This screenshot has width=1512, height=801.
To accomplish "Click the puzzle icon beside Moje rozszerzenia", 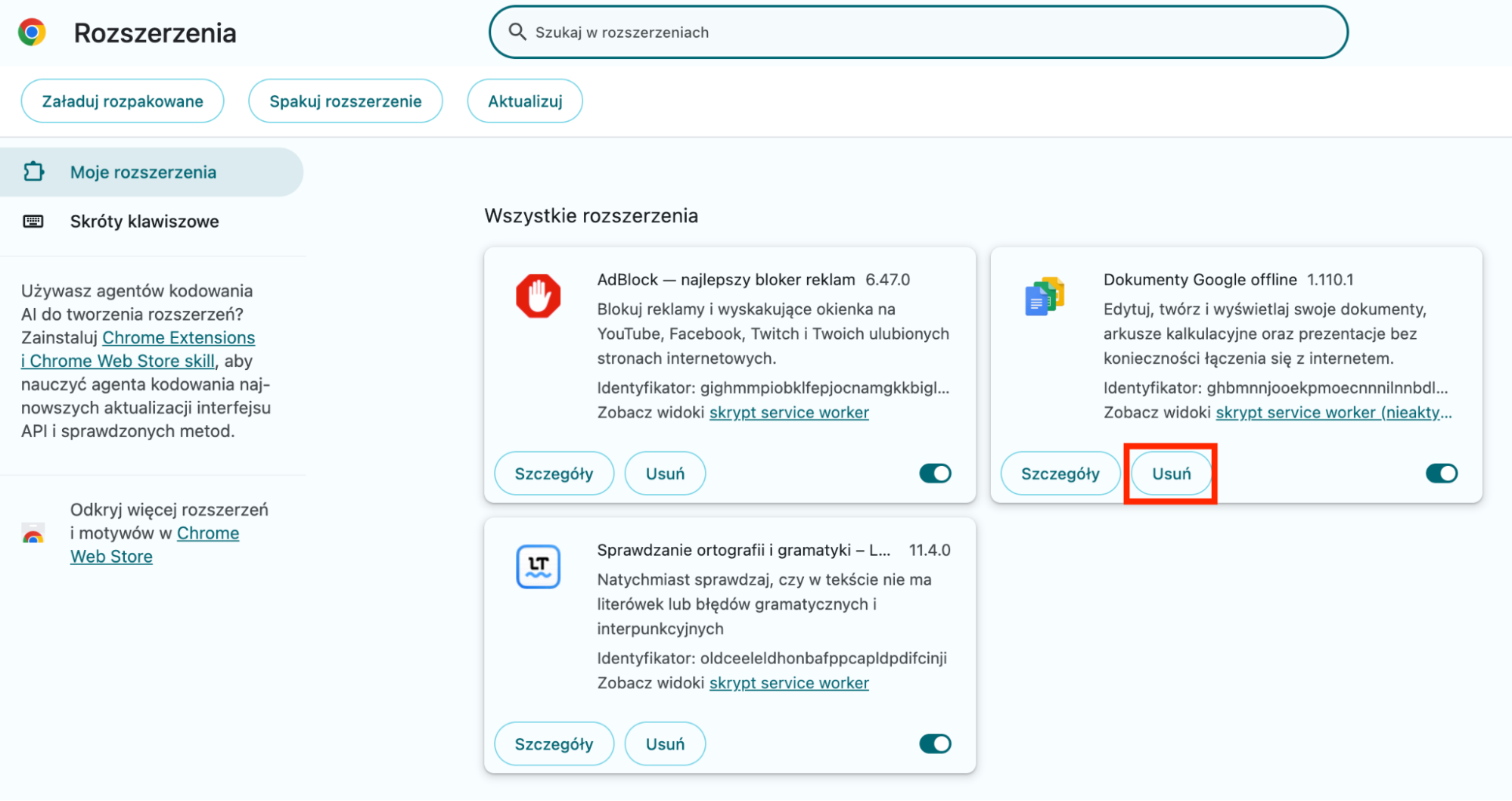I will [x=33, y=172].
